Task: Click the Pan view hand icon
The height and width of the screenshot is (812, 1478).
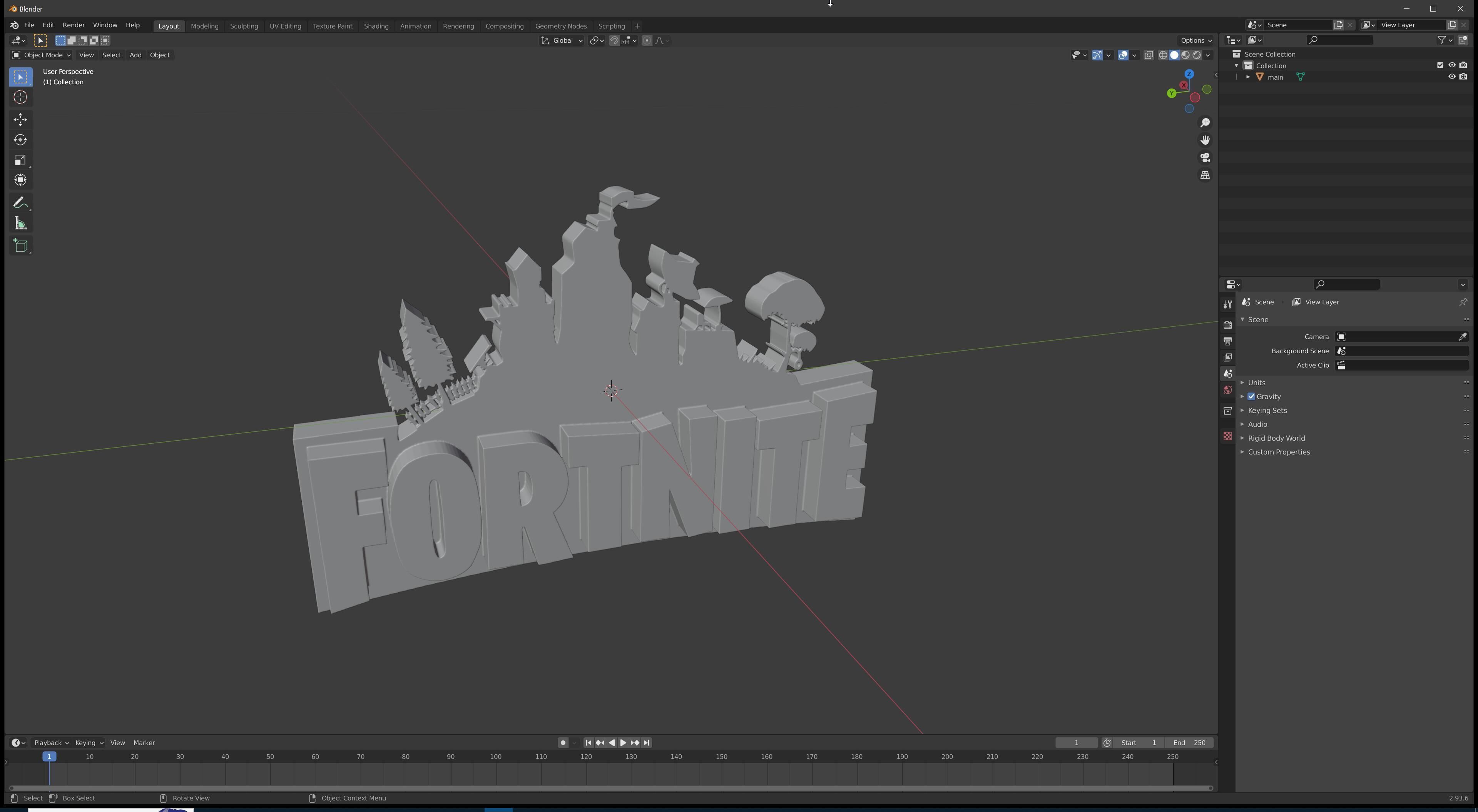Action: tap(1205, 140)
